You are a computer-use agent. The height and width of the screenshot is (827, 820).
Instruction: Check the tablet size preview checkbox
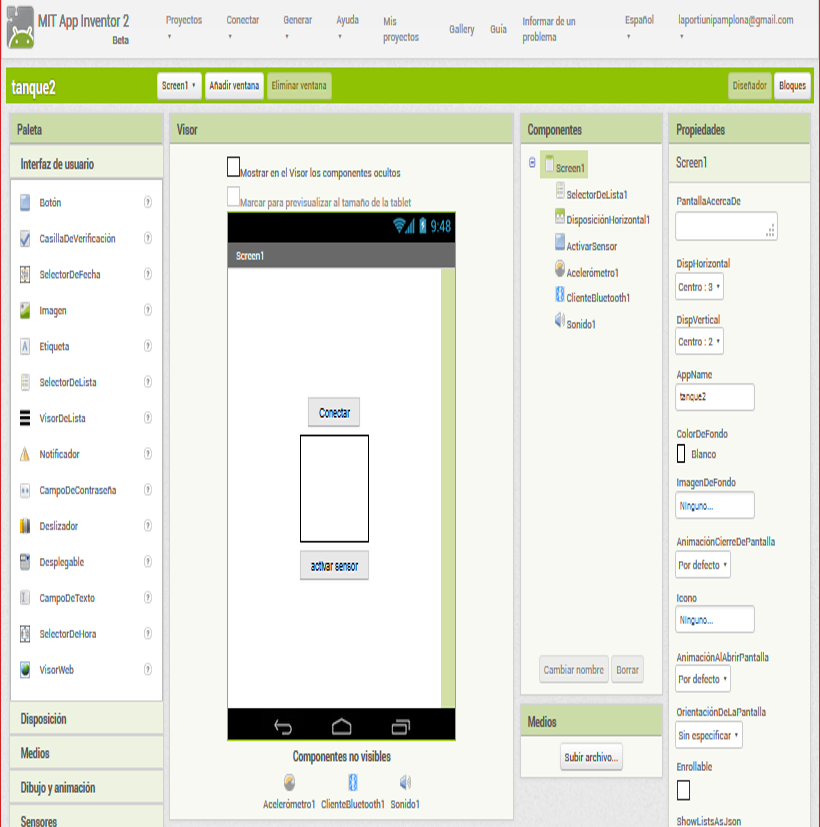[x=234, y=196]
